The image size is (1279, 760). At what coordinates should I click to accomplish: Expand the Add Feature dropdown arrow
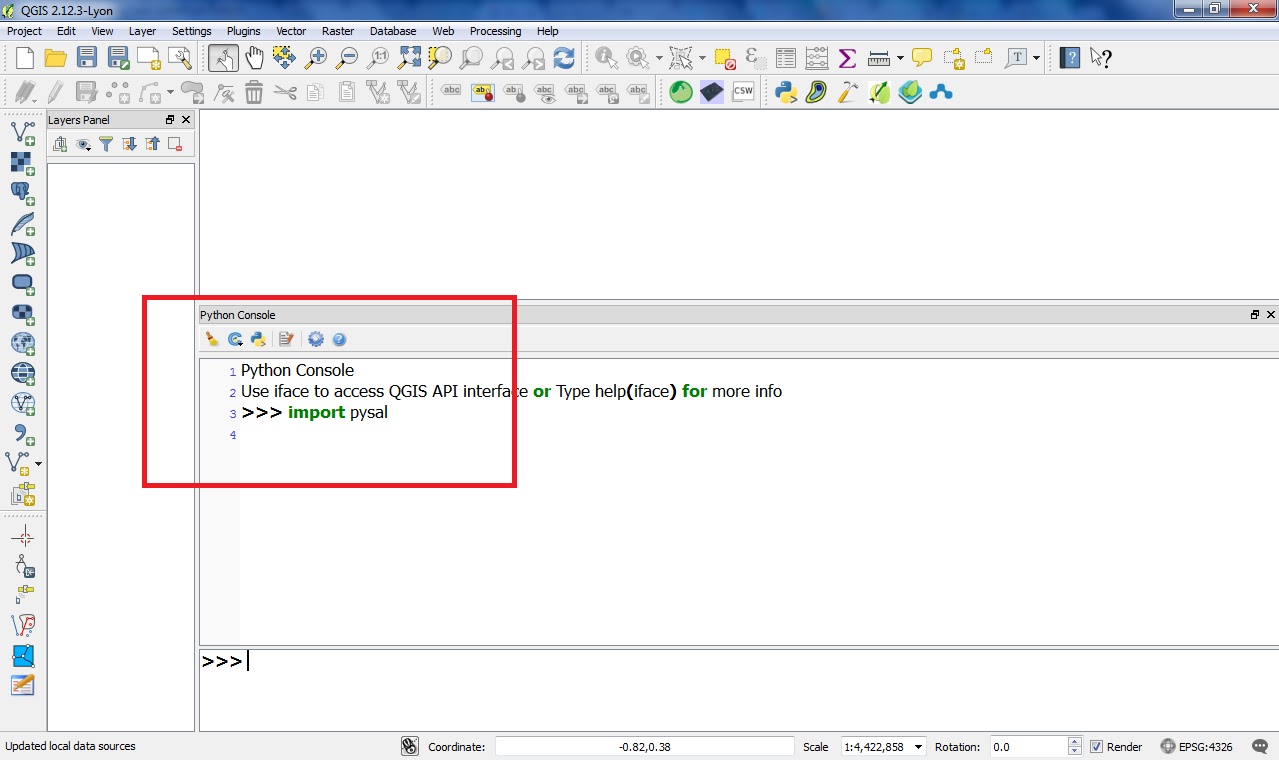170,93
